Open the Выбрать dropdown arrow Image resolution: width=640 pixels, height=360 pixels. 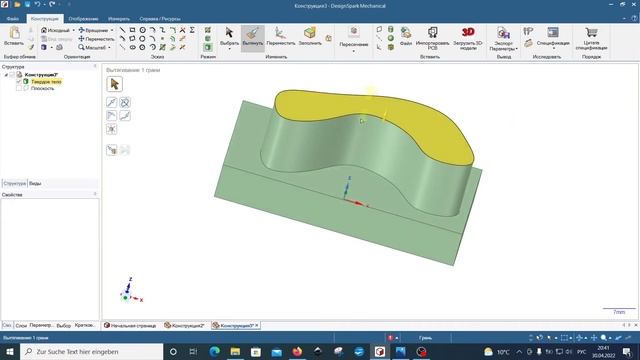click(229, 49)
